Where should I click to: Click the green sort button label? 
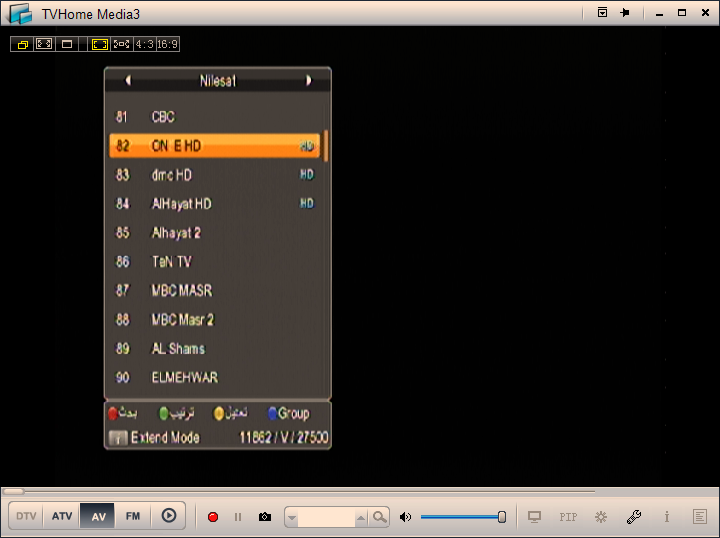(177, 413)
